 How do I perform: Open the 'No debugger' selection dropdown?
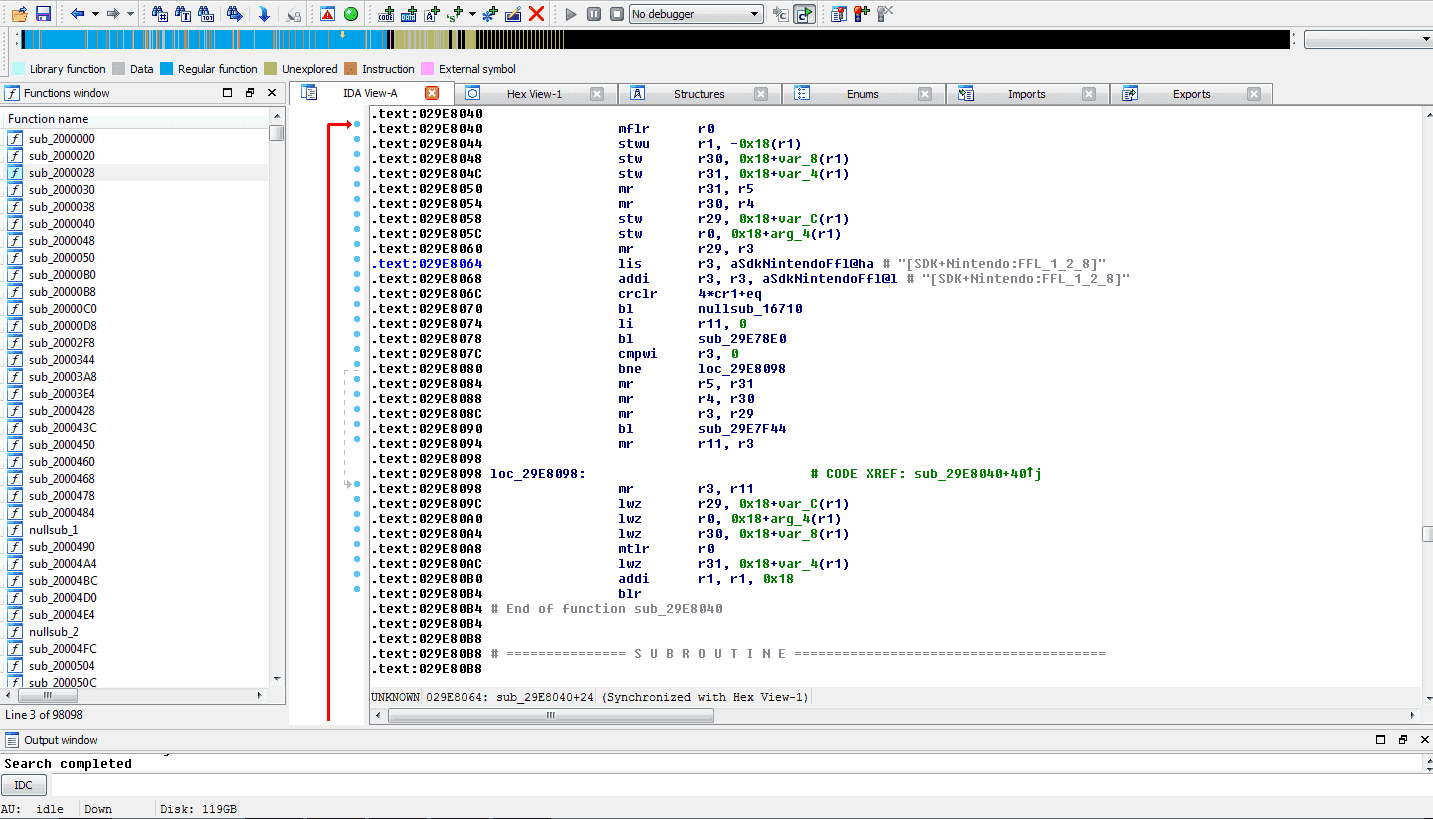coord(696,14)
